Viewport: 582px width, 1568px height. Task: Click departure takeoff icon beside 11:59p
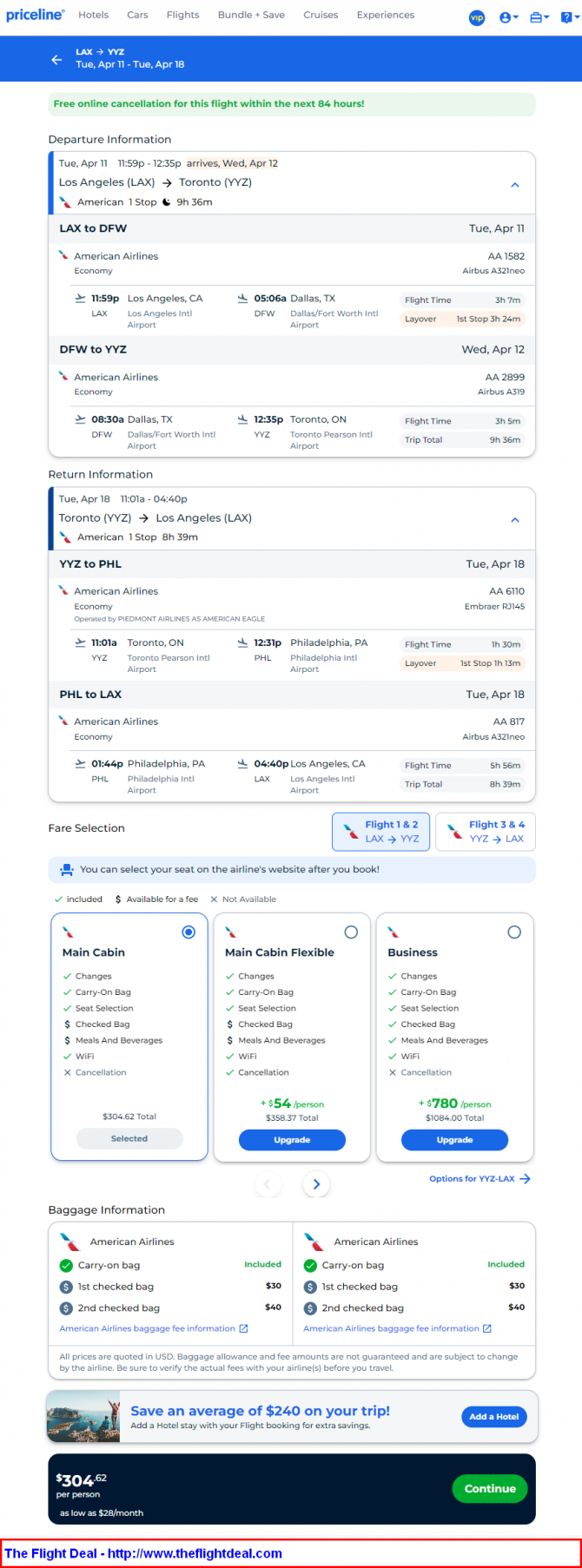[x=81, y=298]
